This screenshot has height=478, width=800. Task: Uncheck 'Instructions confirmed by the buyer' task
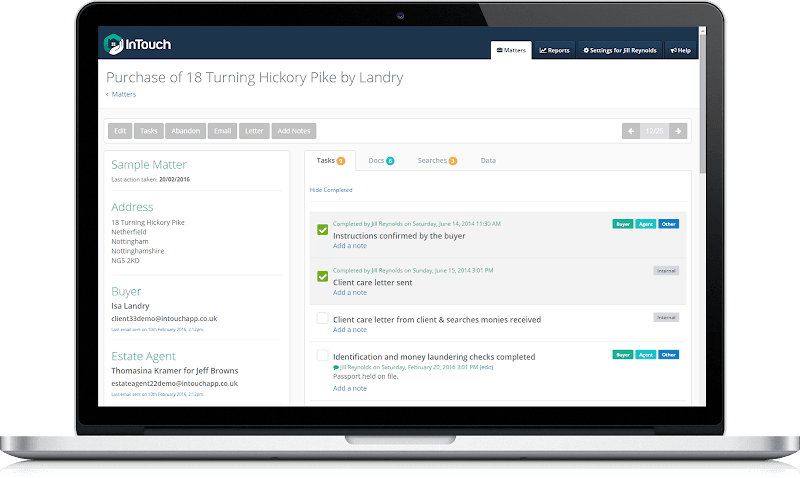click(x=322, y=230)
